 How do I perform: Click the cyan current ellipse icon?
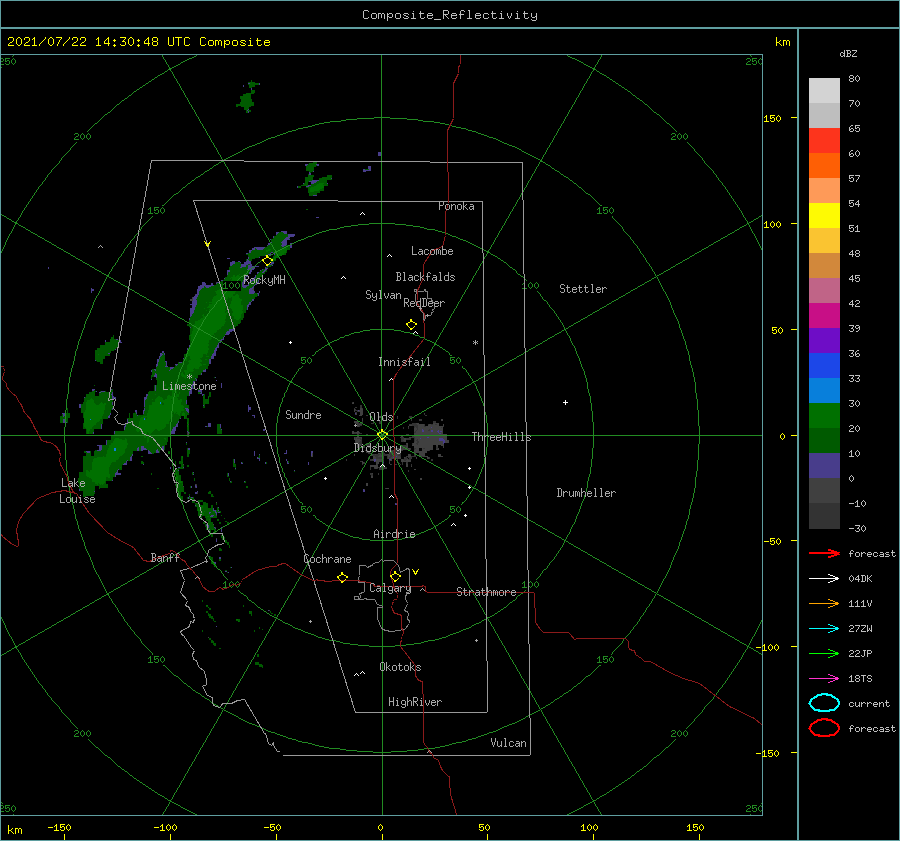[x=824, y=703]
